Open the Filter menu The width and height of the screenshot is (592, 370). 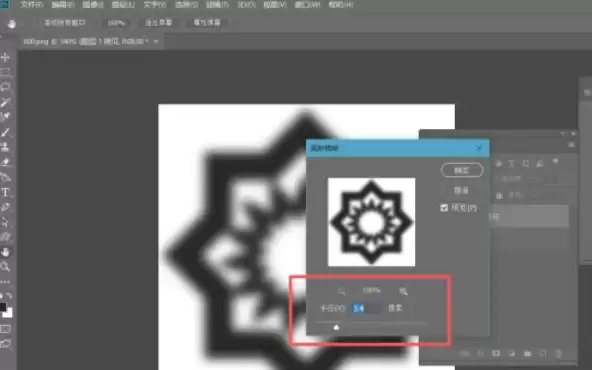tap(217, 5)
